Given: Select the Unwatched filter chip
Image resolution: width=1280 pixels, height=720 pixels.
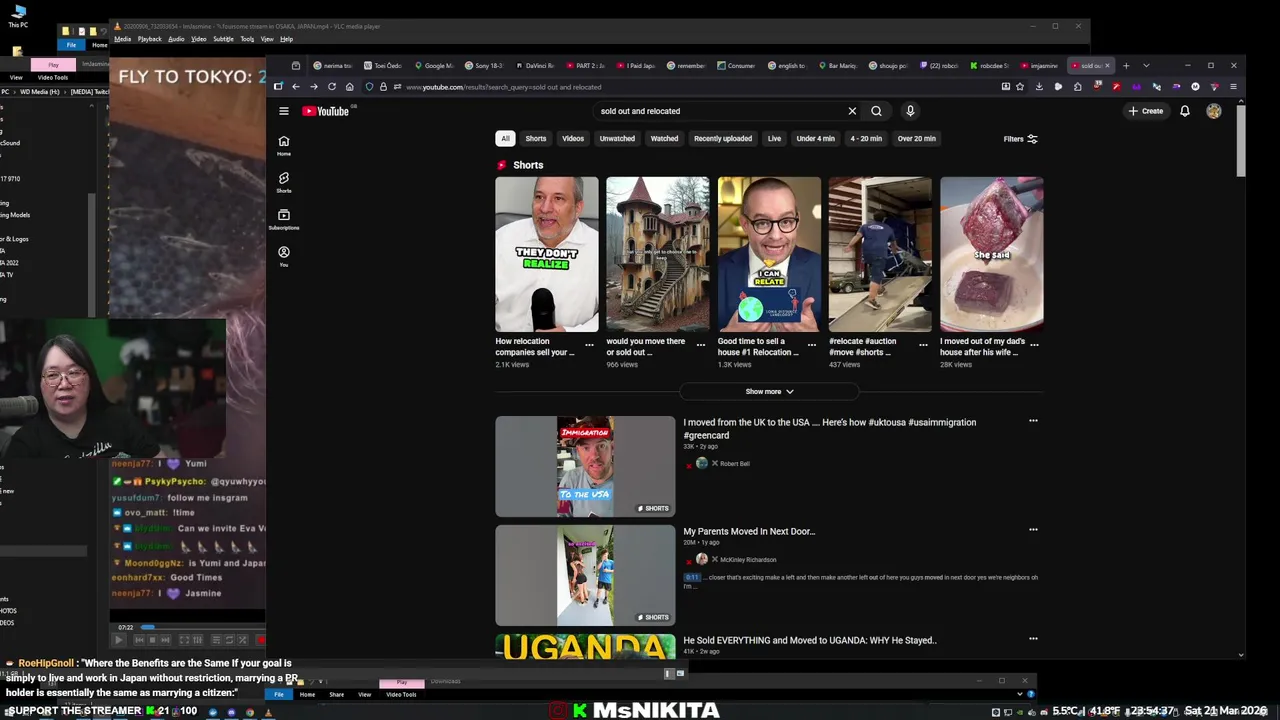Looking at the screenshot, I should 617,139.
